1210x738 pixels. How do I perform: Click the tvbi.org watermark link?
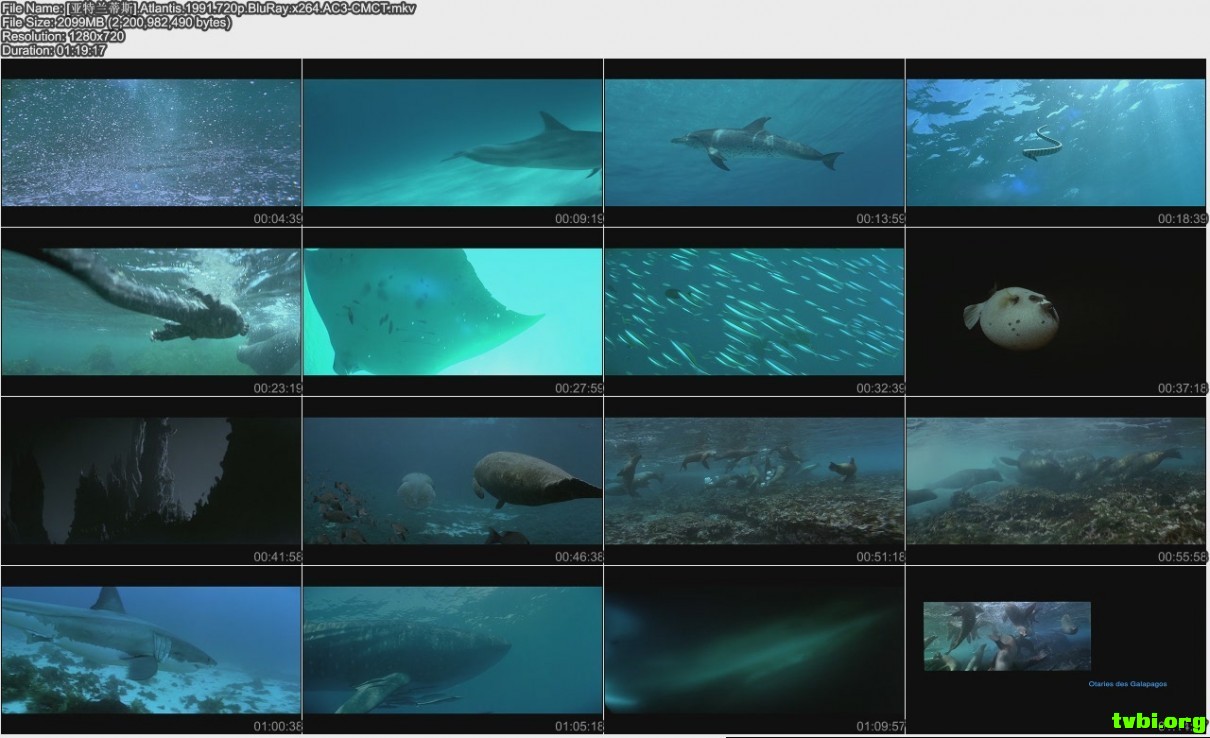coord(1158,720)
